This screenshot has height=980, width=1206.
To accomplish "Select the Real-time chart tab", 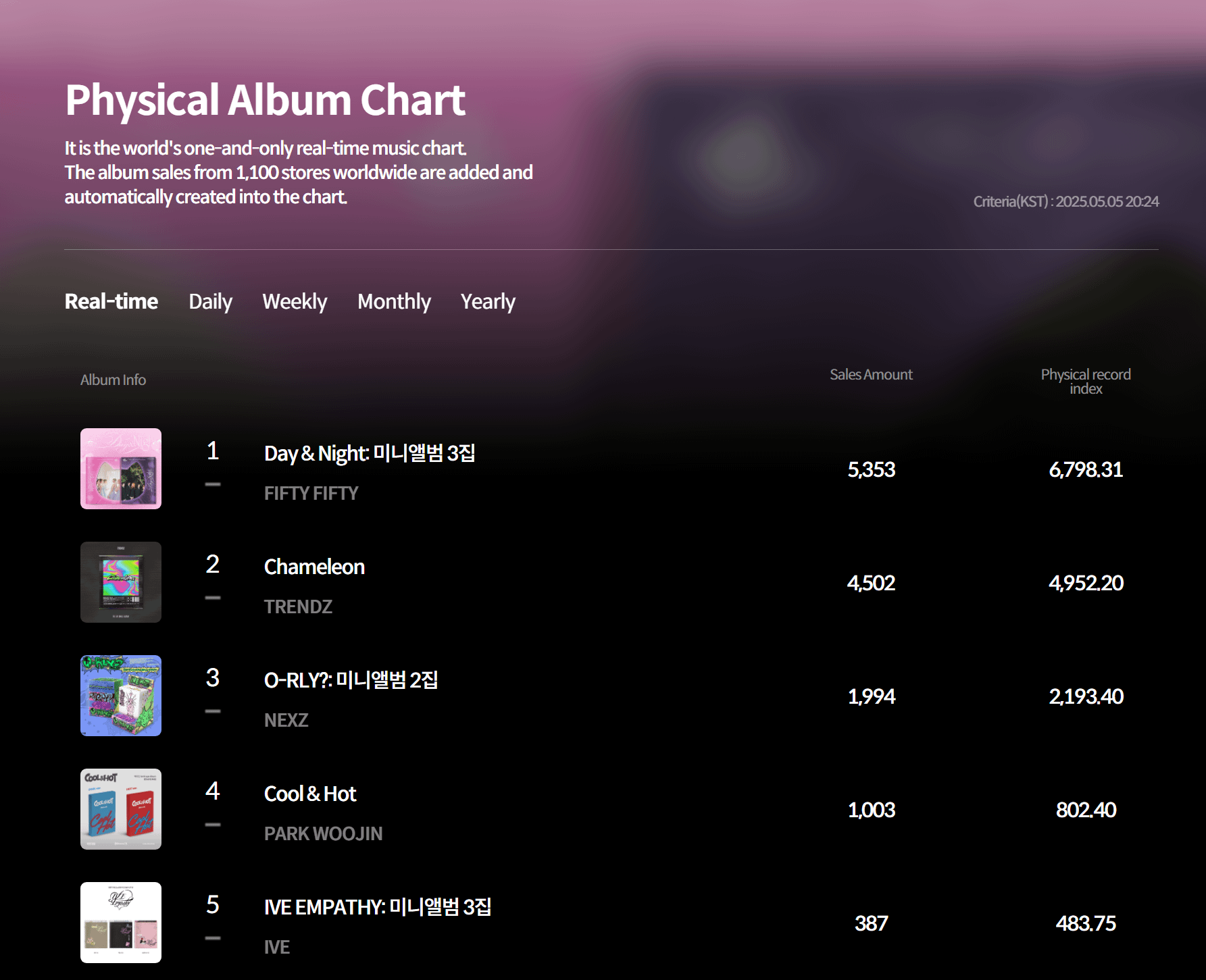I will click(111, 302).
